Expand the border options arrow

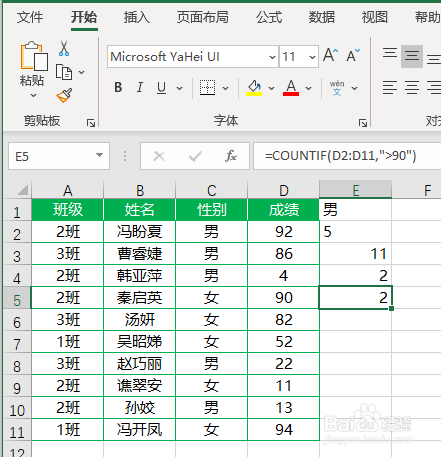click(226, 88)
